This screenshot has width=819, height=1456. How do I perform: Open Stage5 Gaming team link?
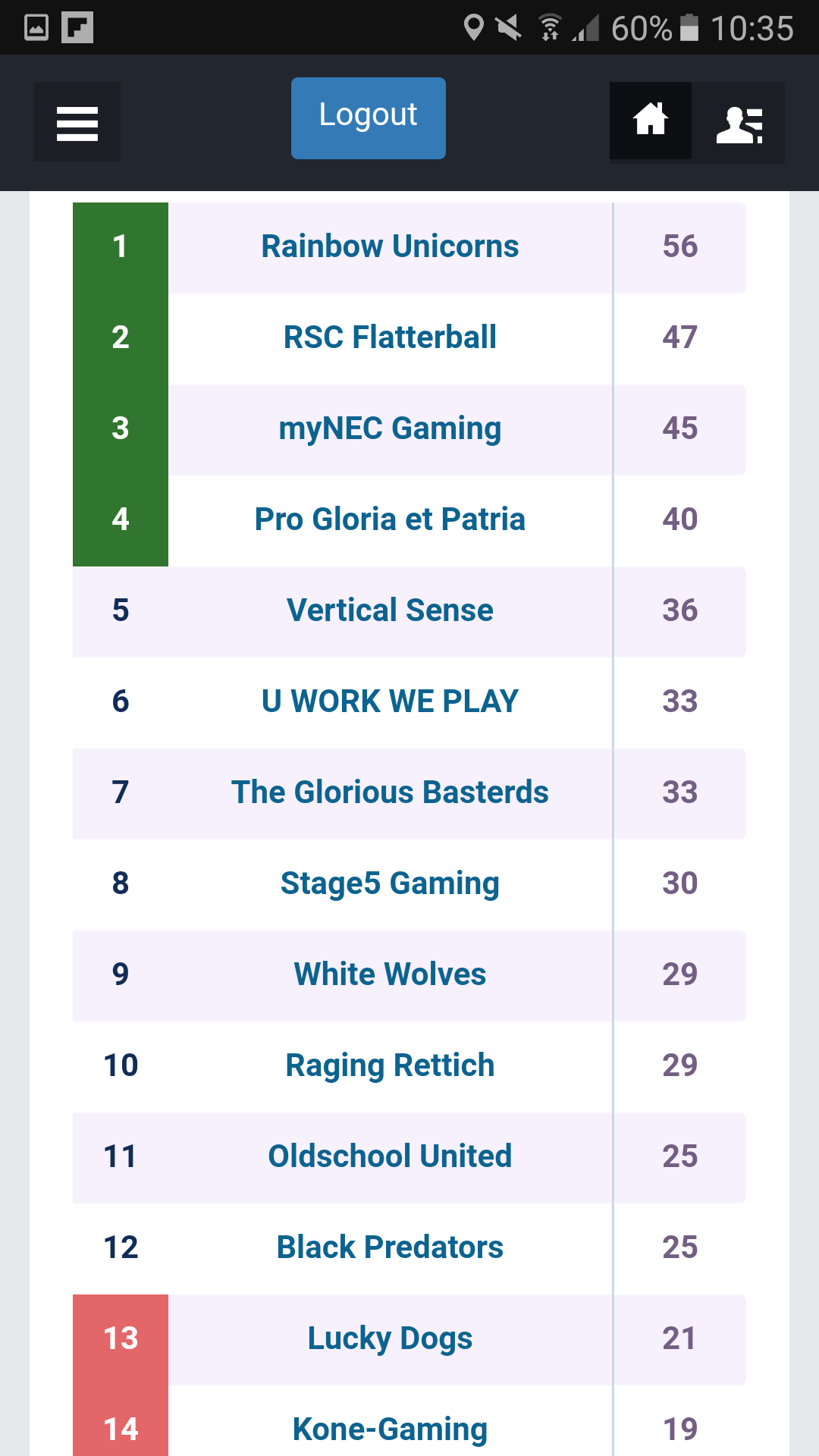[x=390, y=884]
